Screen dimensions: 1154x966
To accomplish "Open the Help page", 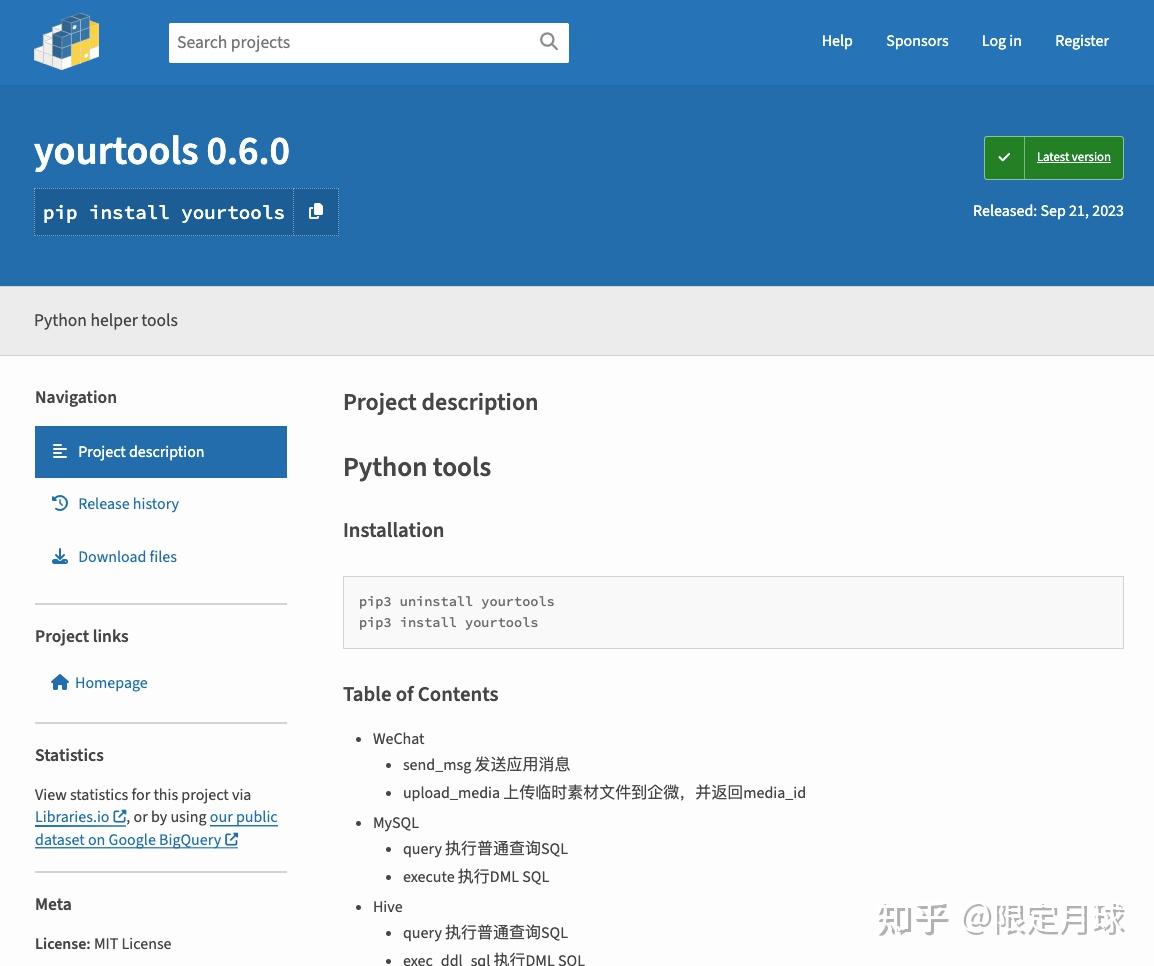I will 837,41.
